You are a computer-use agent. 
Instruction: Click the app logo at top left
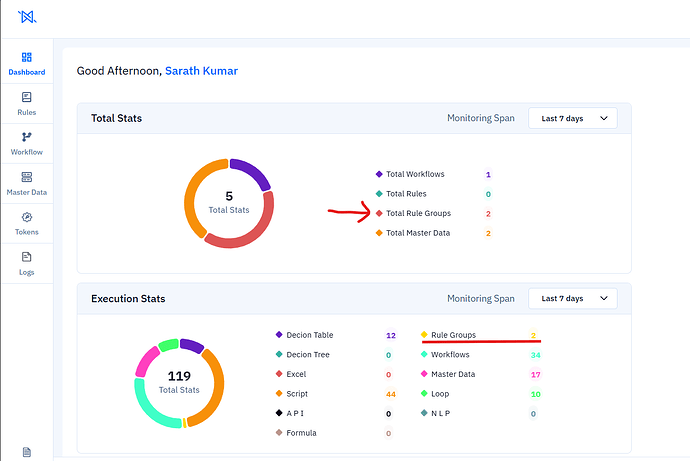click(27, 17)
